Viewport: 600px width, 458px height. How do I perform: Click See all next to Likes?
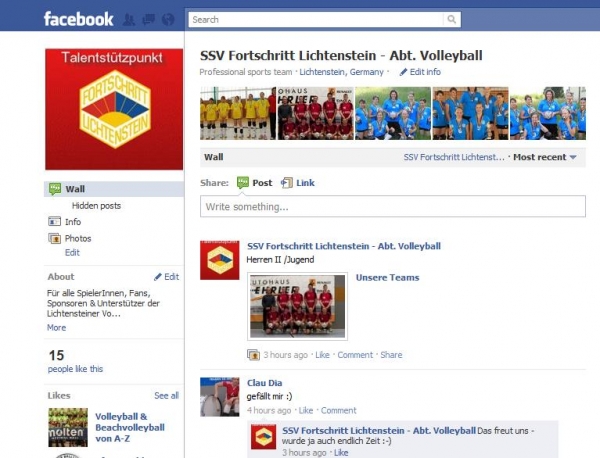166,396
